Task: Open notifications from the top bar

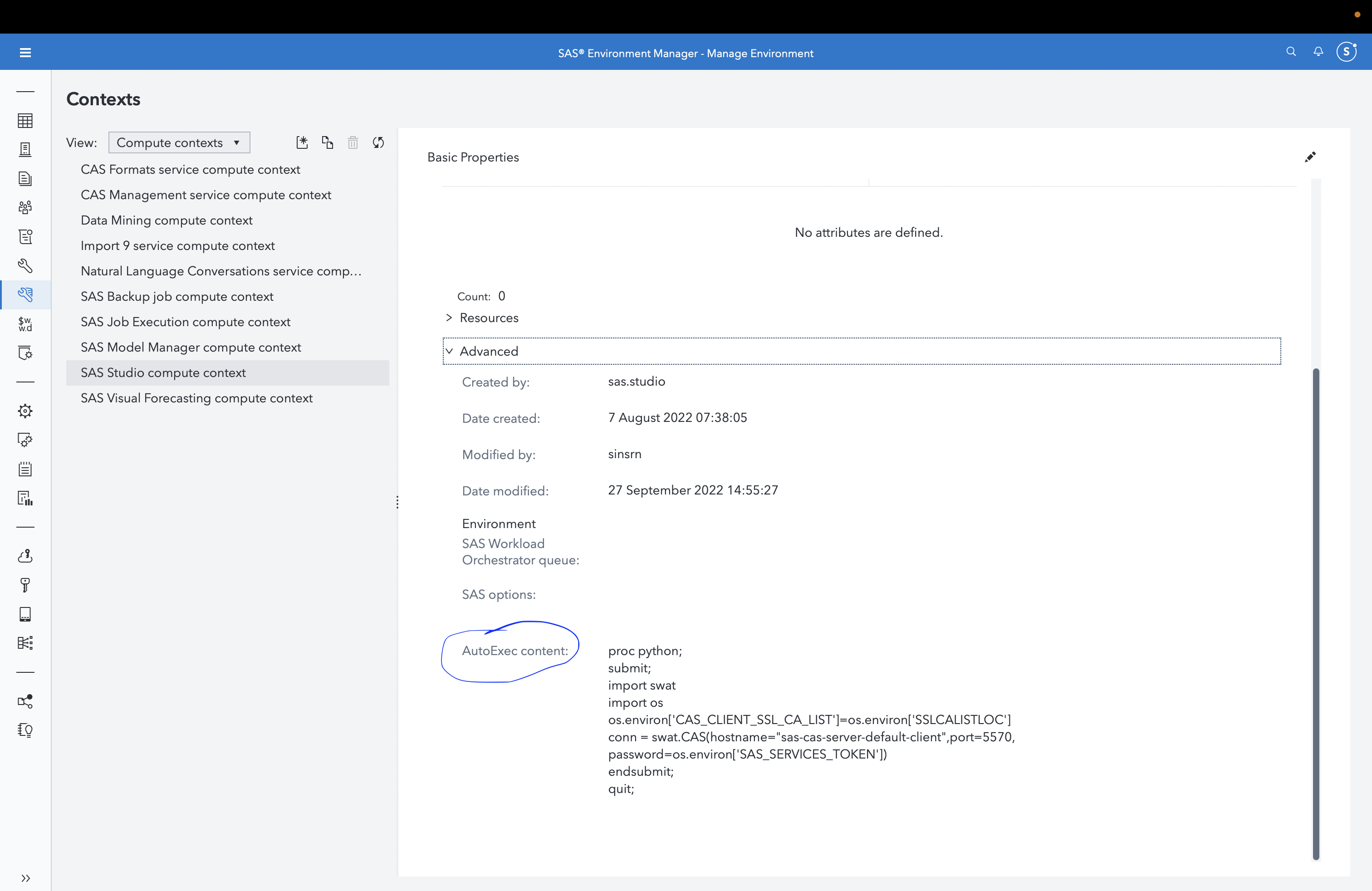Action: pos(1318,51)
